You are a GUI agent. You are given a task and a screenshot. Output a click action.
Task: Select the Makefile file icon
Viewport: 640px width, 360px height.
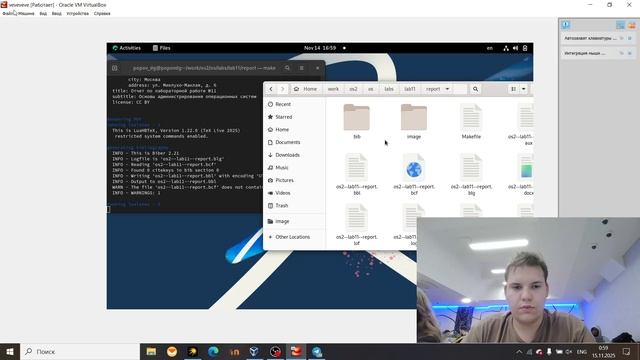(471, 117)
